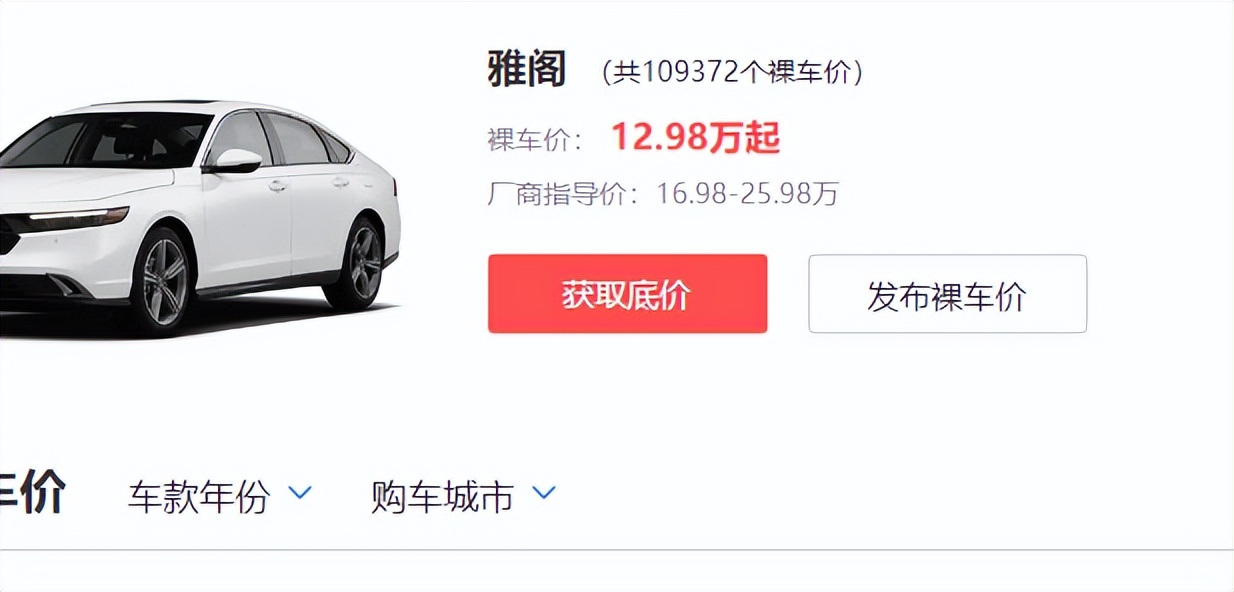Click the 共109372个裸车价 count text

pos(734,72)
